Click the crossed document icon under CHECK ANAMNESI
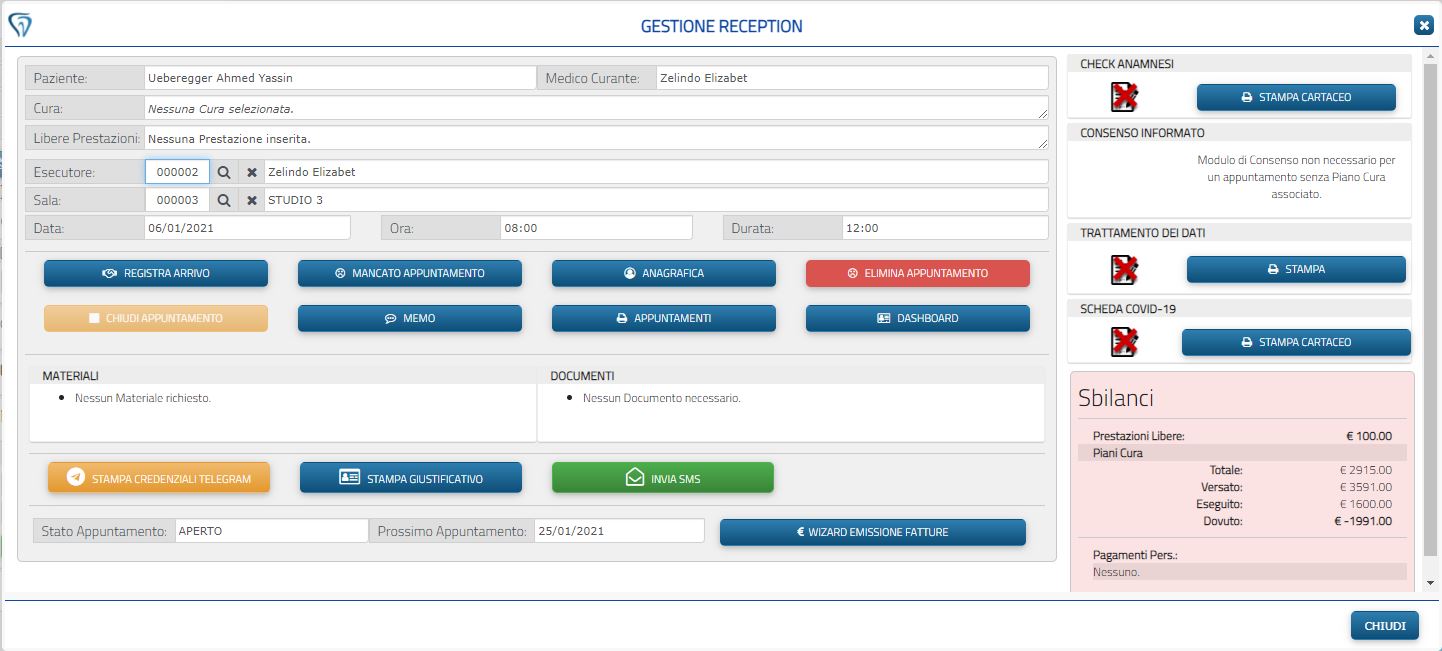Screen dimensions: 1442x651 click(1122, 97)
